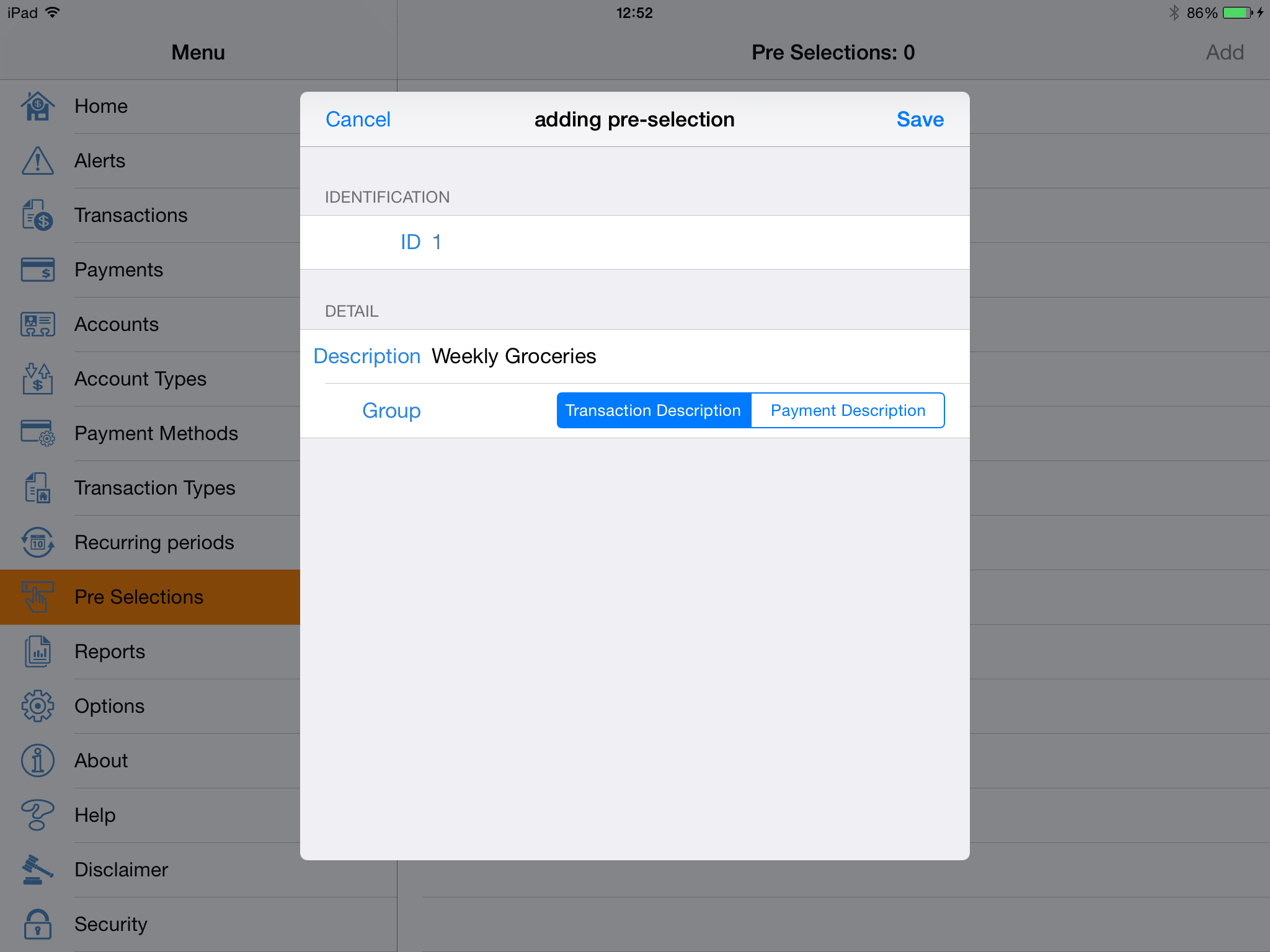This screenshot has height=952, width=1270.
Task: Select Transaction Description group segment
Action: pyautogui.click(x=654, y=410)
